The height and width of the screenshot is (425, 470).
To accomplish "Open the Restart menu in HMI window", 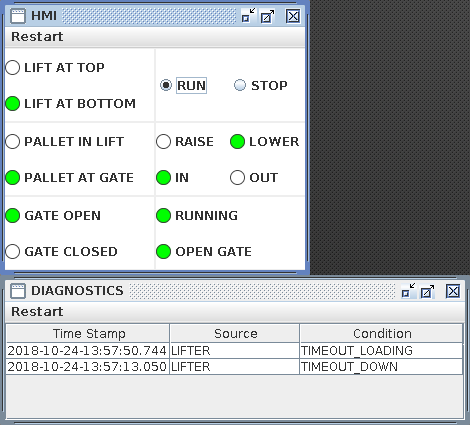I will coord(37,37).
